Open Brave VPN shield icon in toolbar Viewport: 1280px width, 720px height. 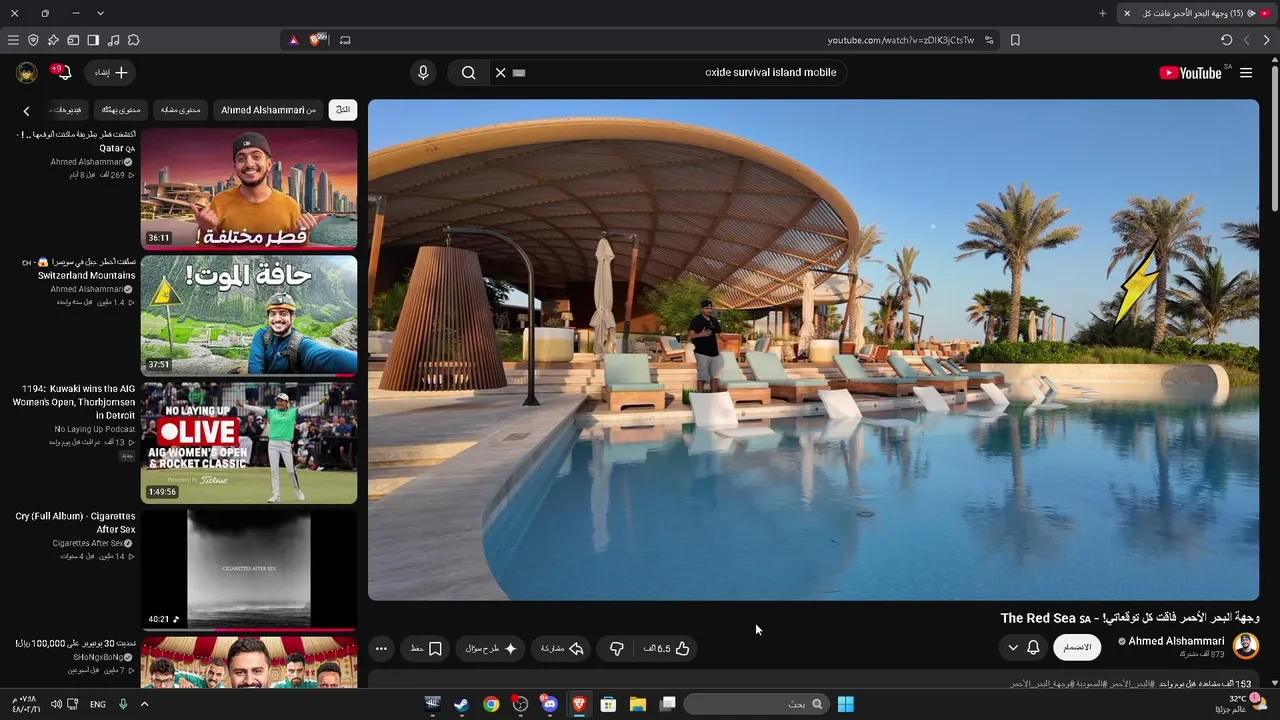coord(33,40)
